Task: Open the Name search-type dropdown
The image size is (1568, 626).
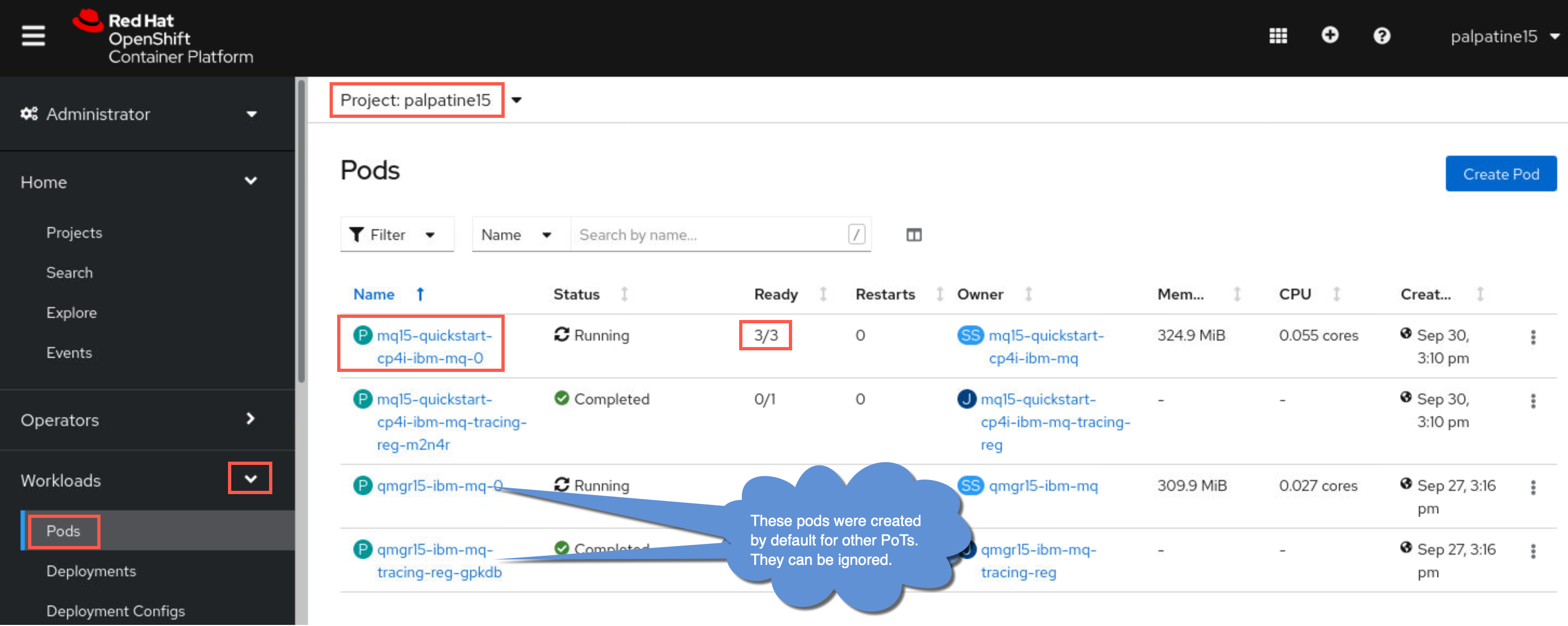Action: tap(521, 235)
